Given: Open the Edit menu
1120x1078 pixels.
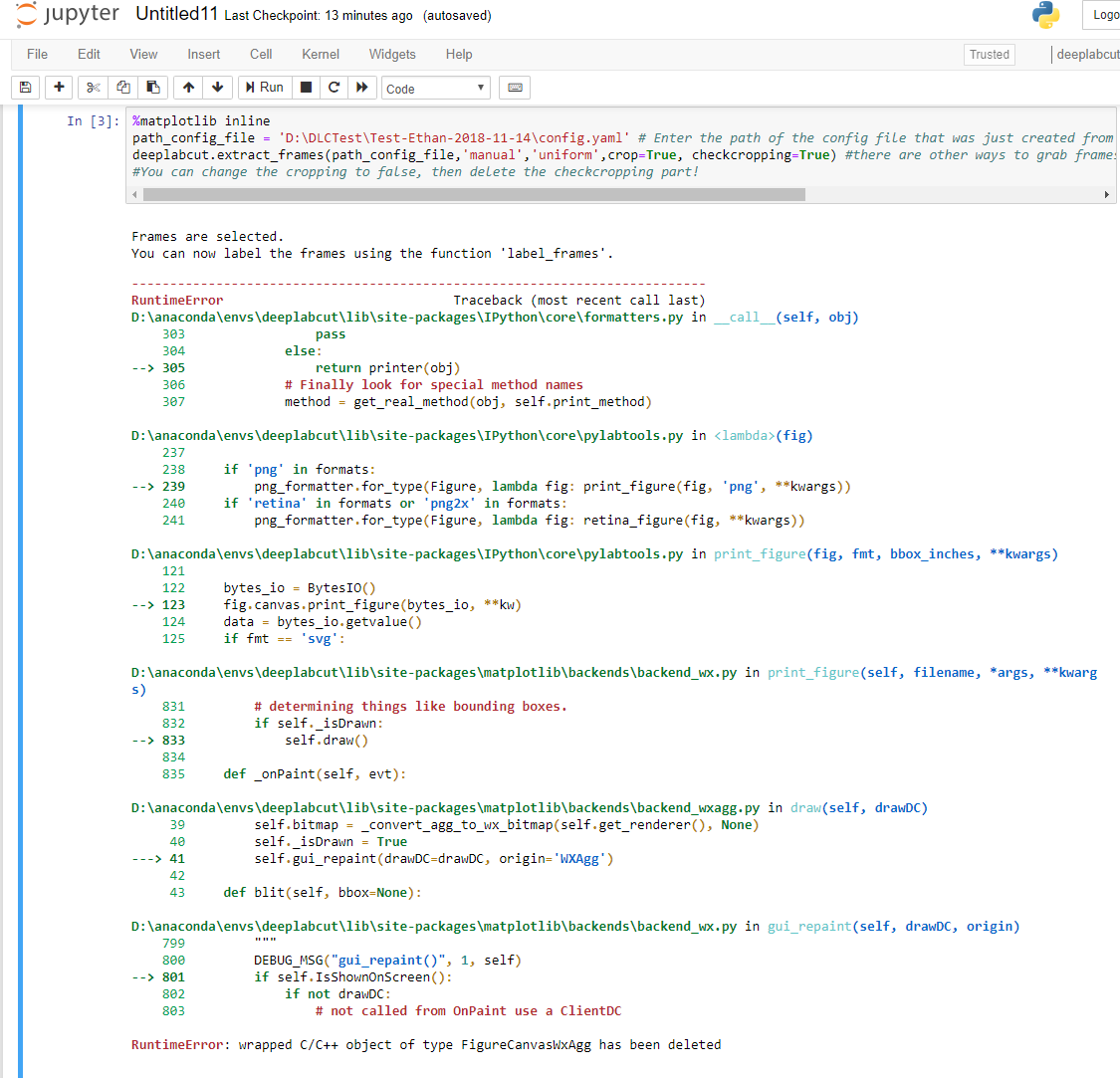Looking at the screenshot, I should [89, 55].
